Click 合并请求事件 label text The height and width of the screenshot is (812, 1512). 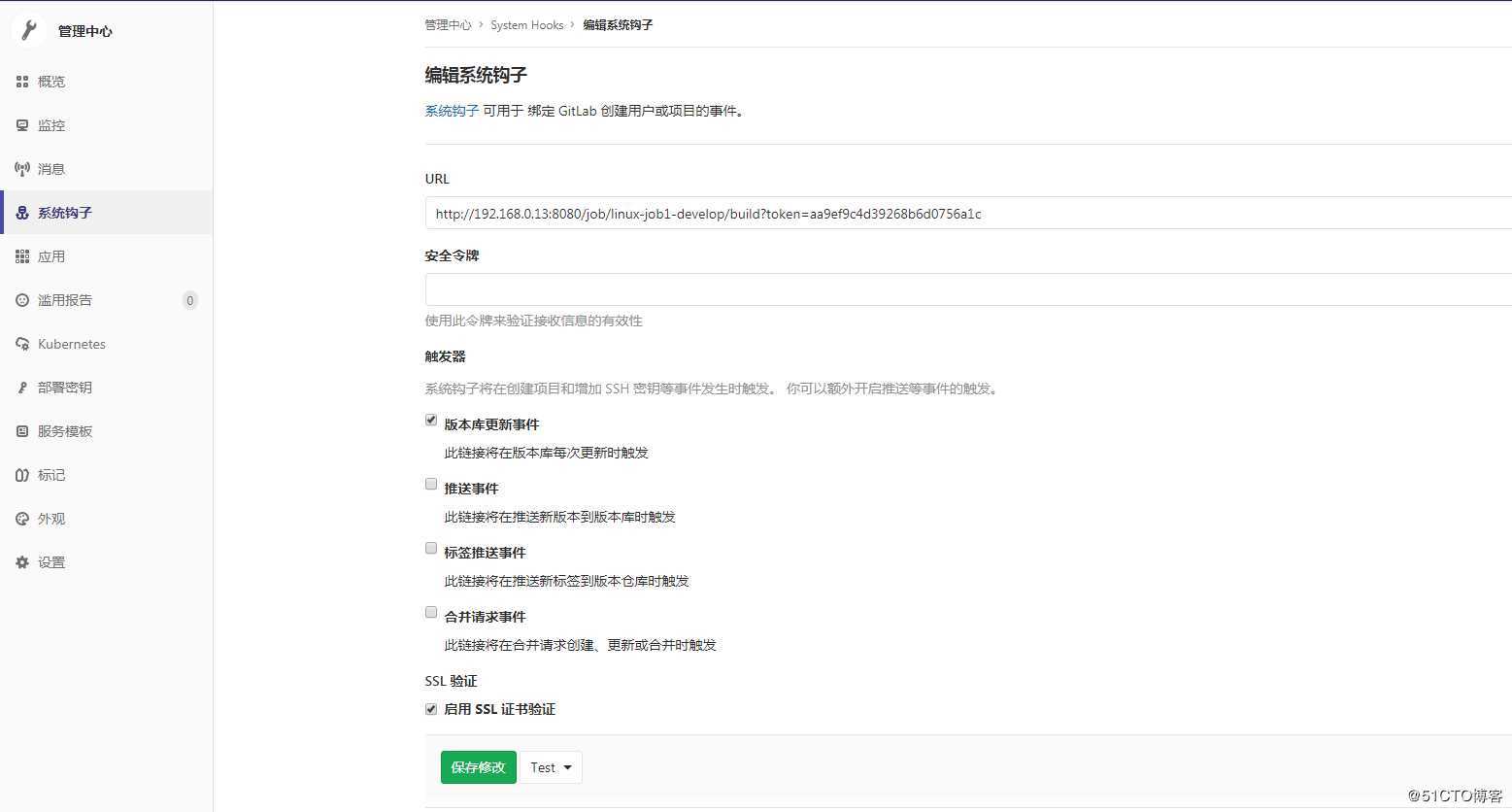[x=485, y=617]
